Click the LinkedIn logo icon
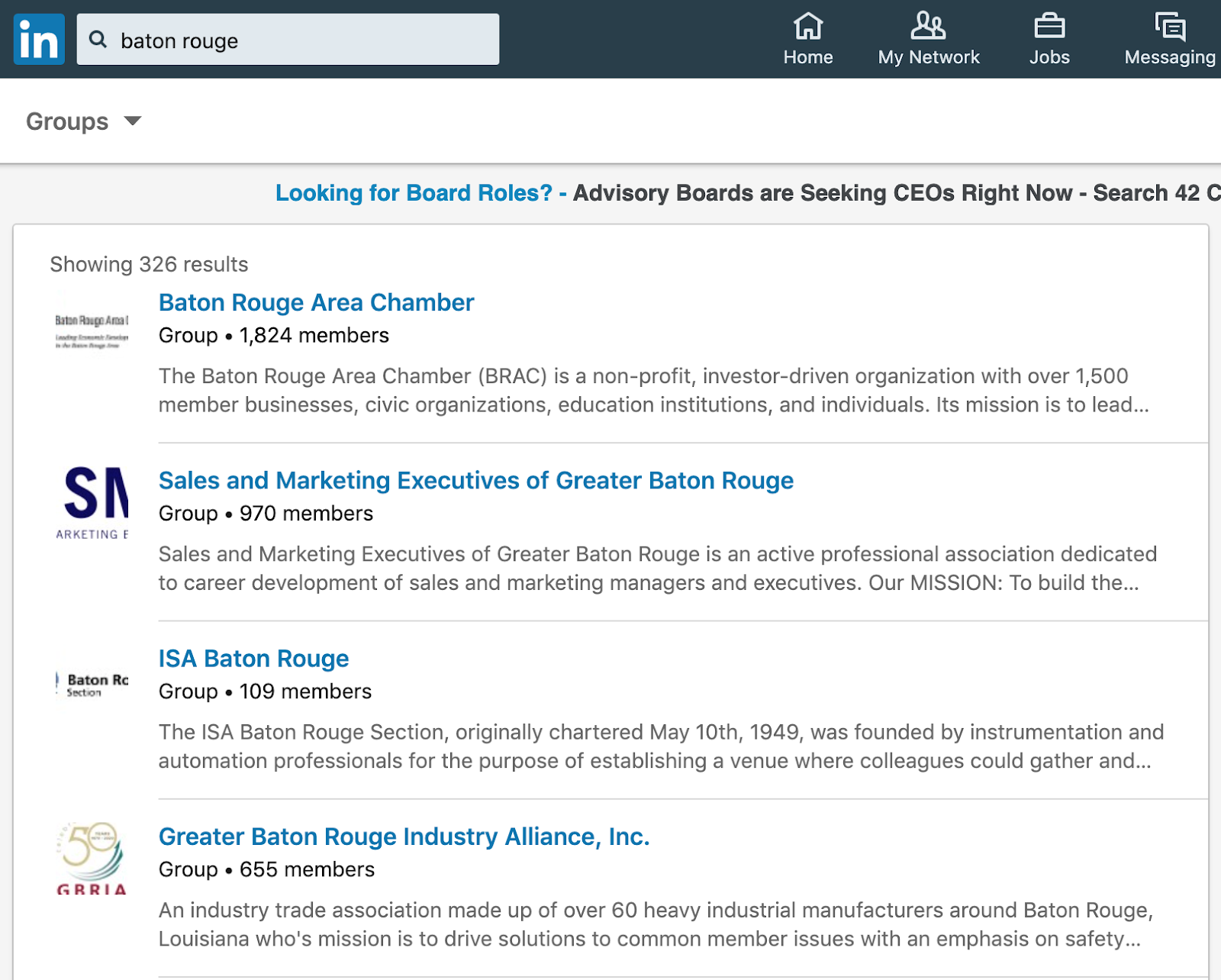 click(x=39, y=39)
